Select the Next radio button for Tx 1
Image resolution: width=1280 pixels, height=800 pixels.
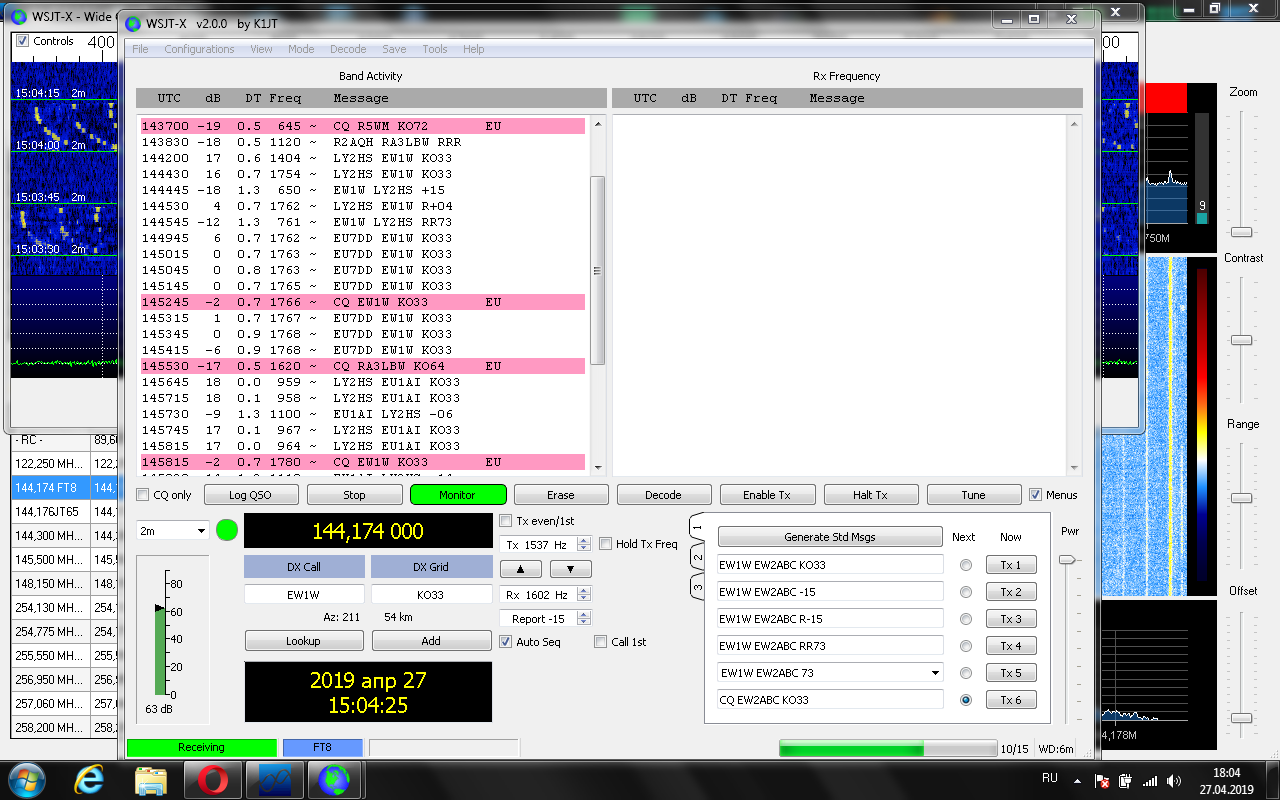[x=965, y=565]
